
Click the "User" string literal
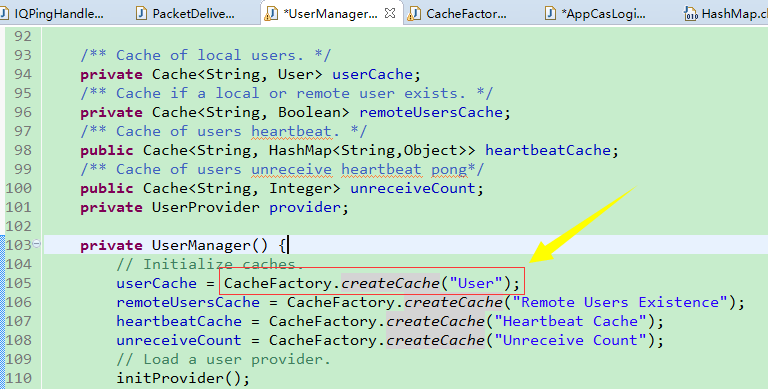477,283
